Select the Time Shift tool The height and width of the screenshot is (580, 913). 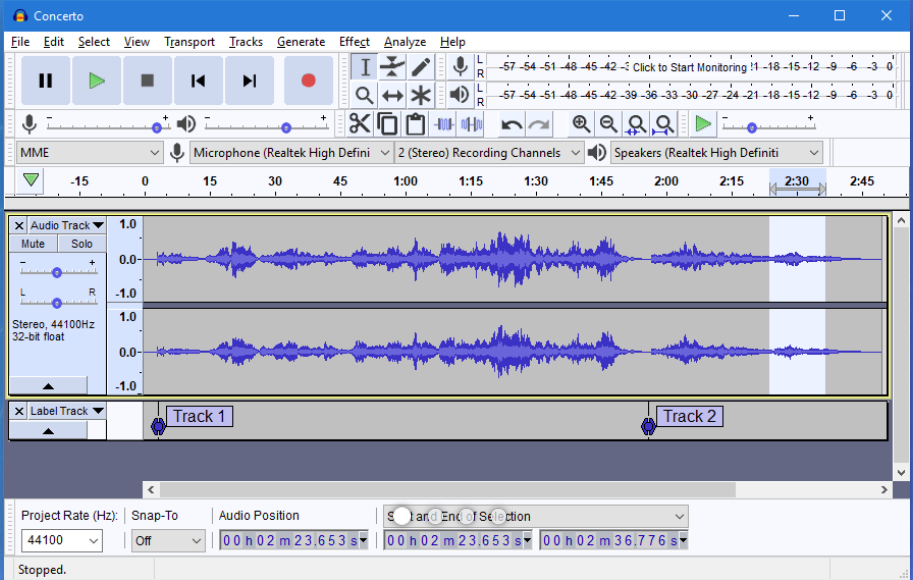(x=392, y=95)
